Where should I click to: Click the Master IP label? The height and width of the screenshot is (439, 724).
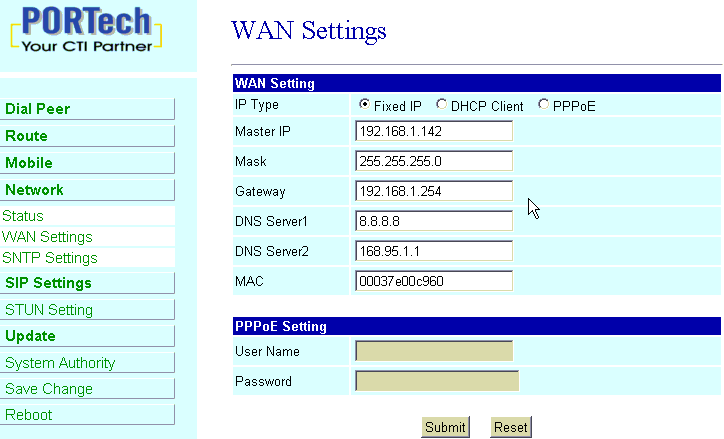263,131
